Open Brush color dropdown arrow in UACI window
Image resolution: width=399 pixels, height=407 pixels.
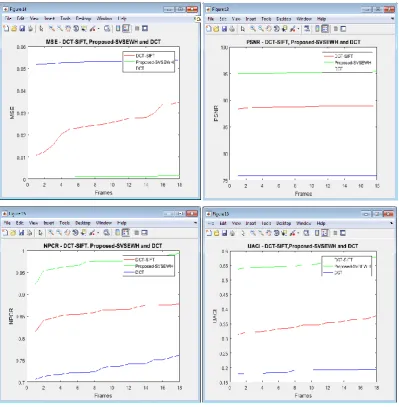[298, 233]
